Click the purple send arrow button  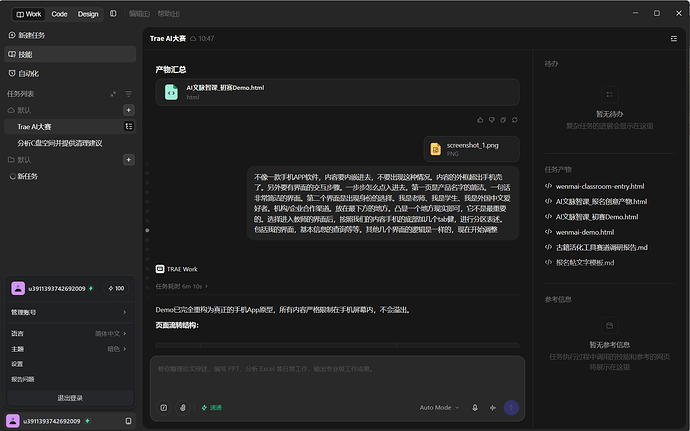pyautogui.click(x=511, y=408)
